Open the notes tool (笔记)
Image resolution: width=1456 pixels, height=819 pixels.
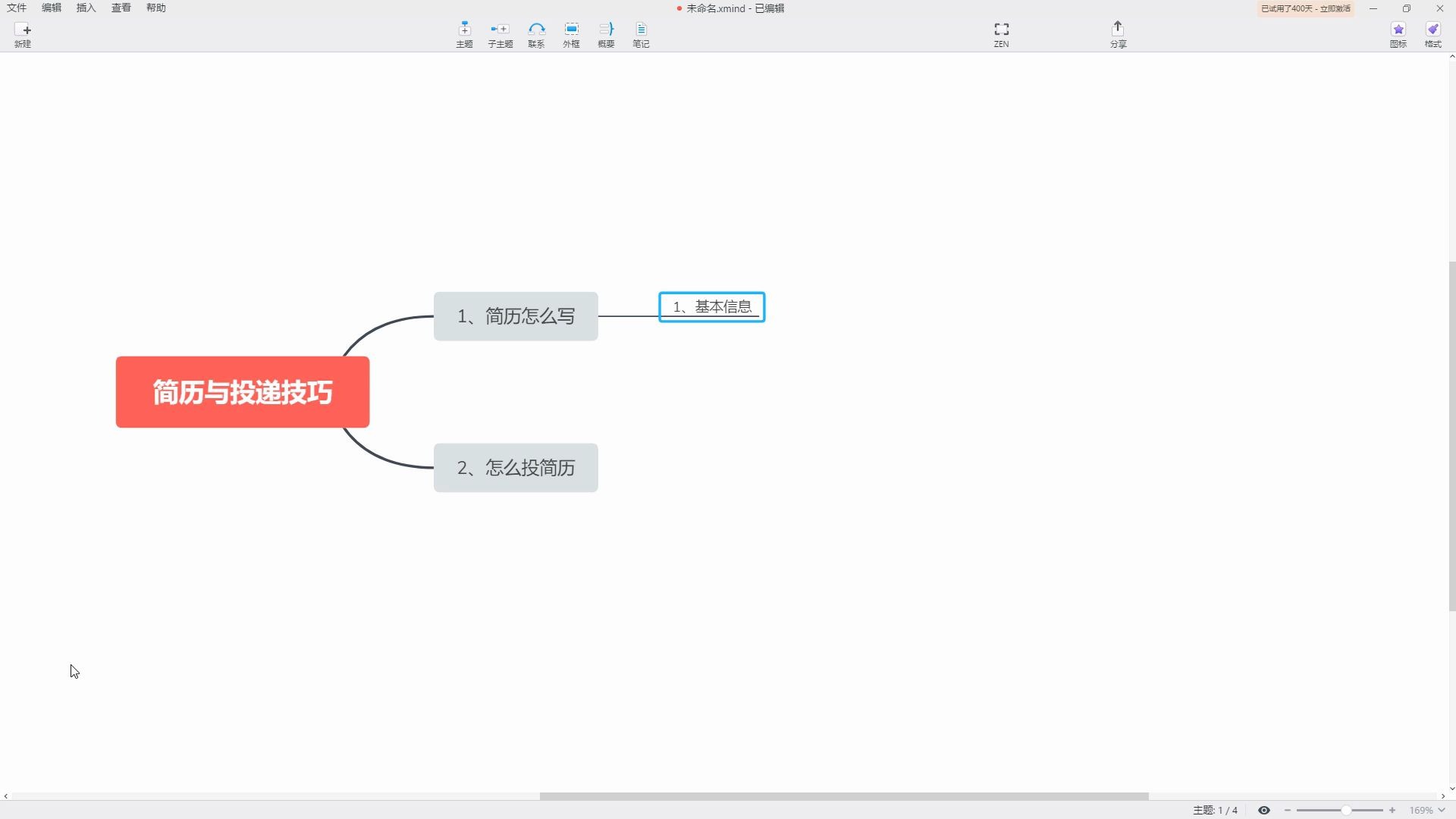click(x=641, y=34)
